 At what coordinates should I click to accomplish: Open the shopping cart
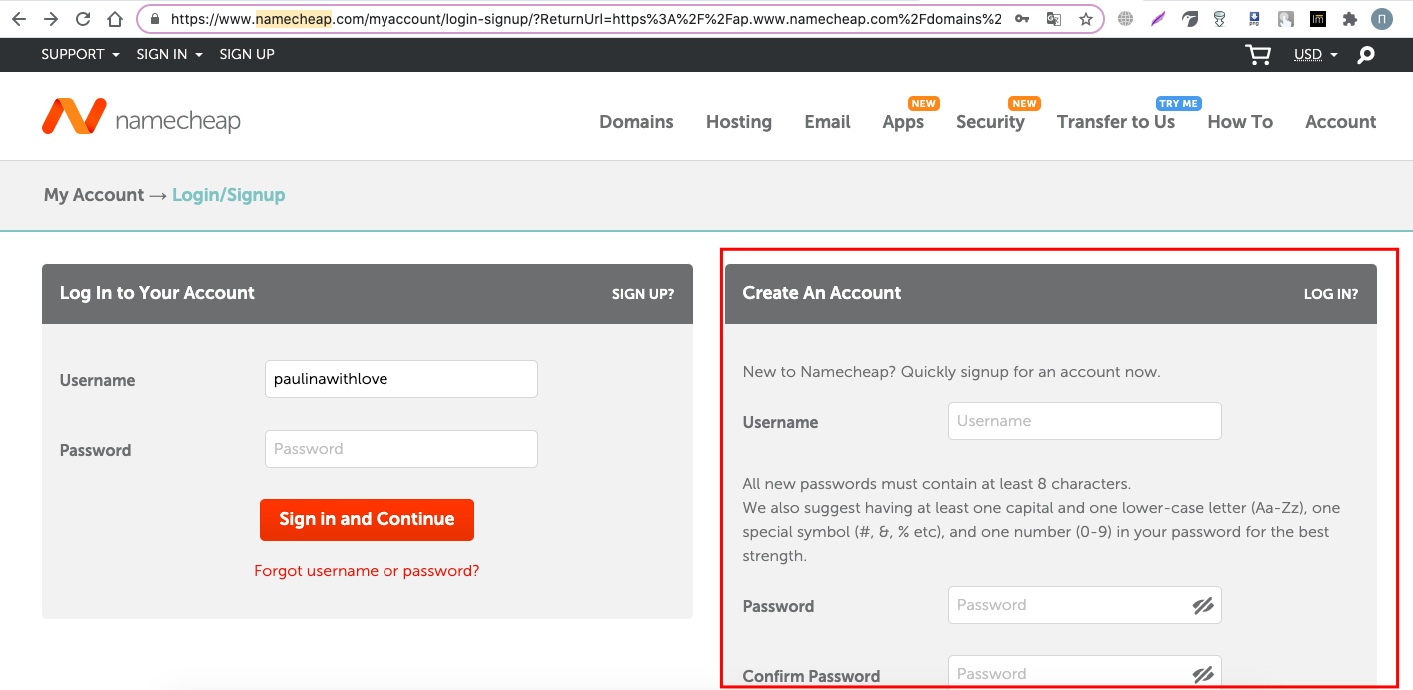pos(1258,55)
